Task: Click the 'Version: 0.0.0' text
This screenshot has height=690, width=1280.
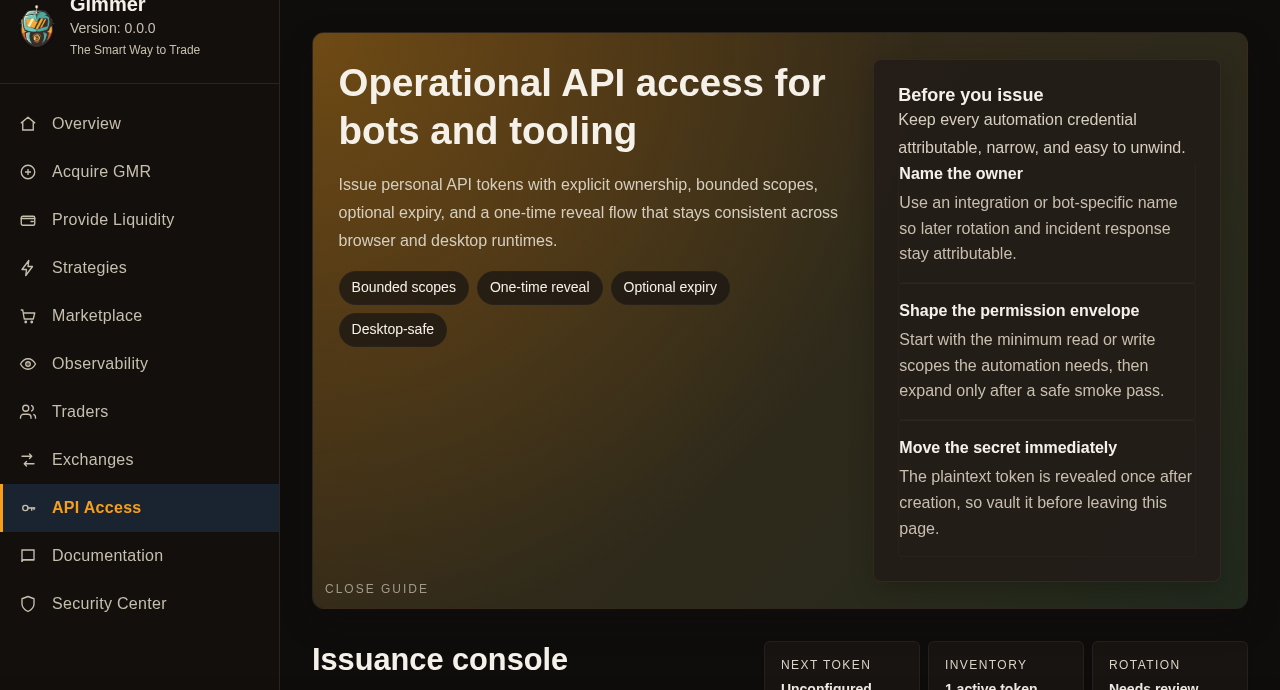Action: (113, 28)
